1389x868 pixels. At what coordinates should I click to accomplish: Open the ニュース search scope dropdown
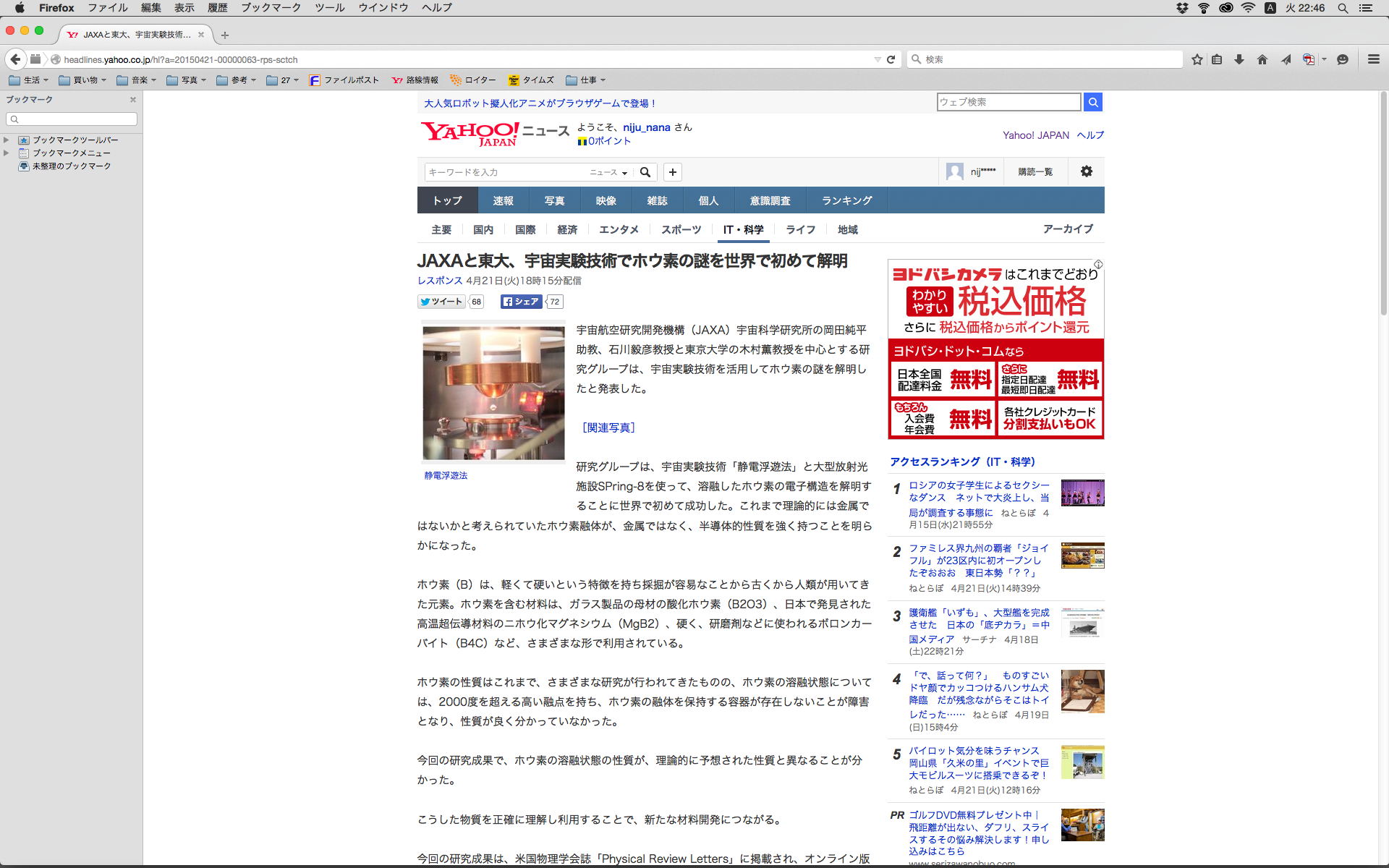tap(608, 172)
